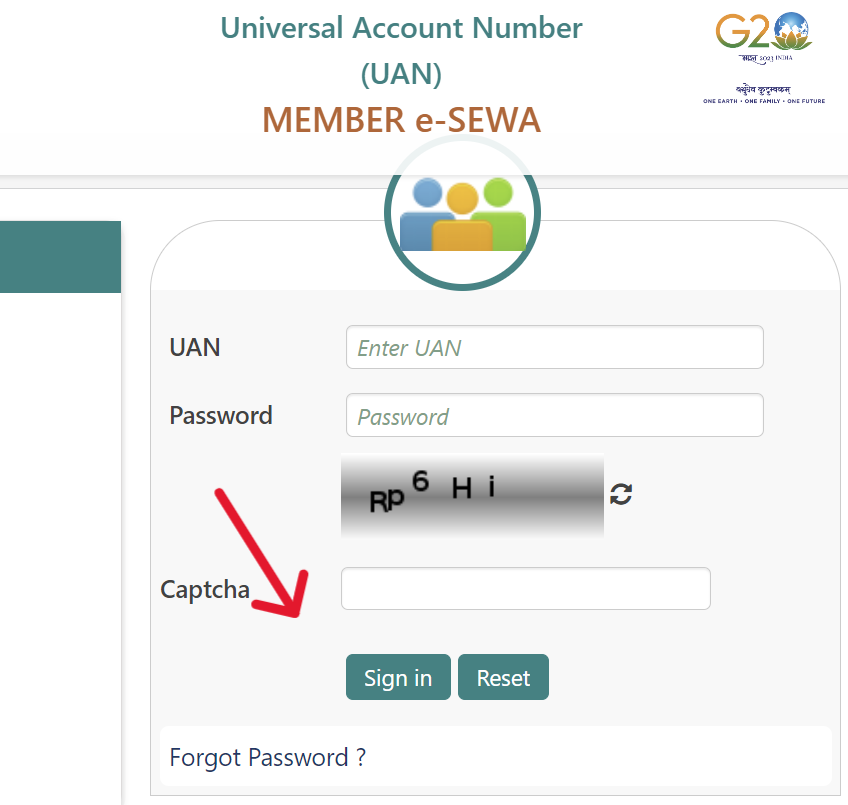Click inside the Password field

point(554,415)
